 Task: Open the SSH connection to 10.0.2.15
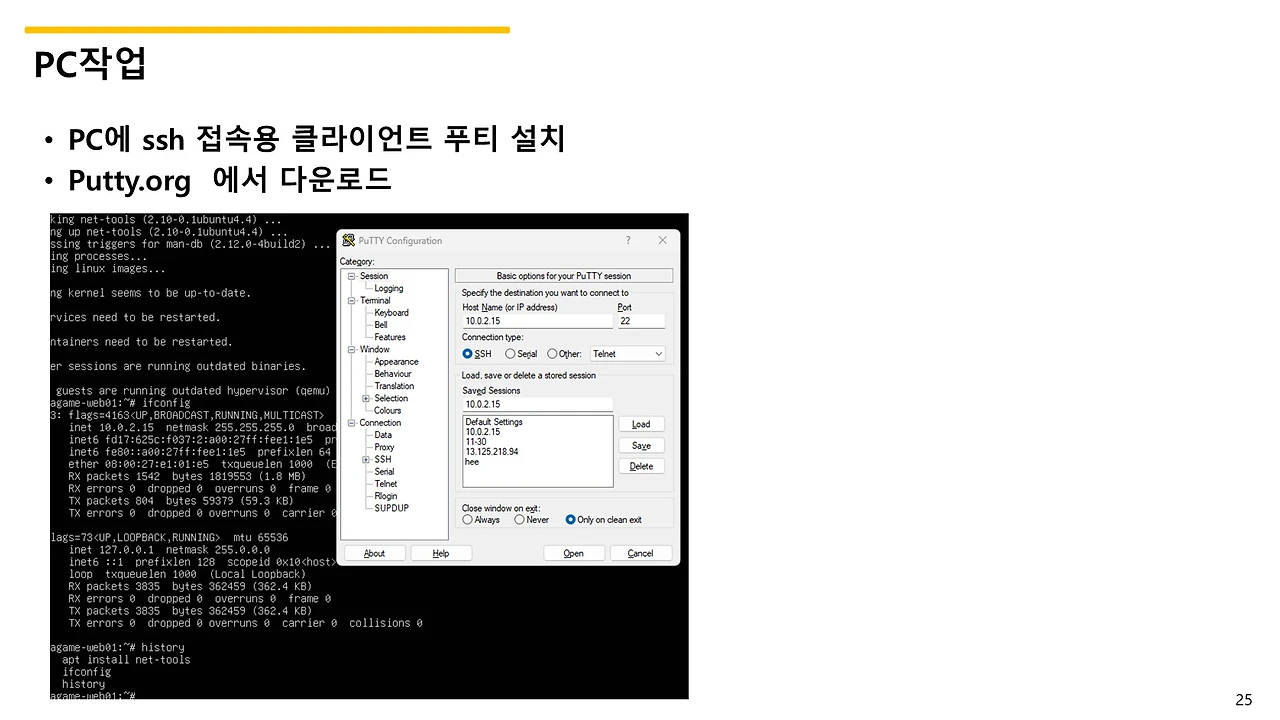click(574, 552)
